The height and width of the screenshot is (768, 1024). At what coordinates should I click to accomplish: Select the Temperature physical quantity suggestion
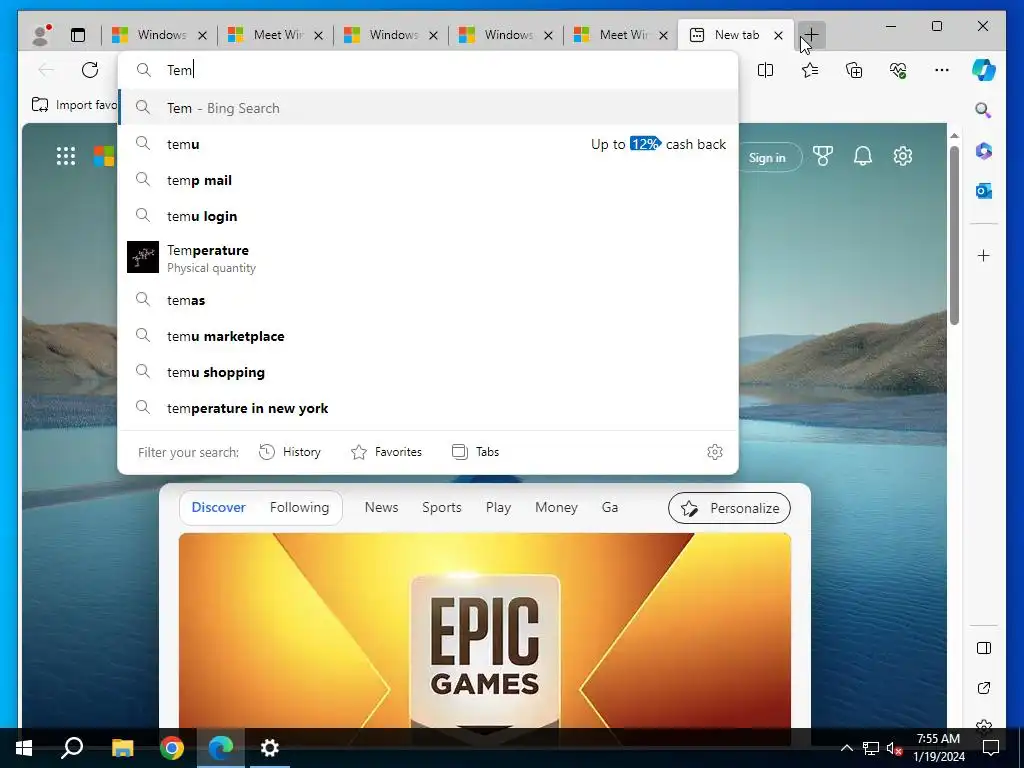(x=428, y=258)
